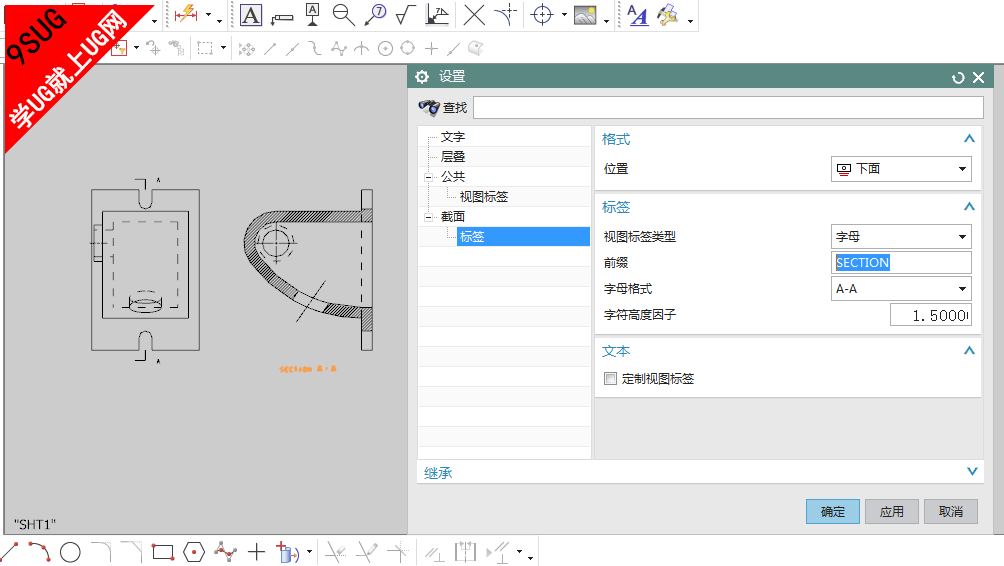Select the Circle sketch tool
Viewport: 1004px width, 566px height.
click(x=70, y=552)
